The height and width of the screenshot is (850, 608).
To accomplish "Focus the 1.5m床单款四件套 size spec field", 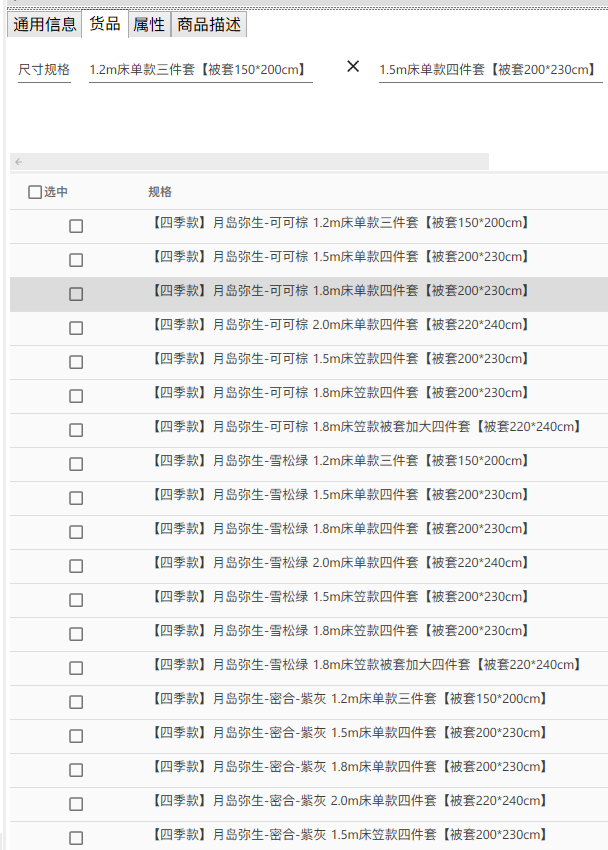I will pyautogui.click(x=489, y=70).
